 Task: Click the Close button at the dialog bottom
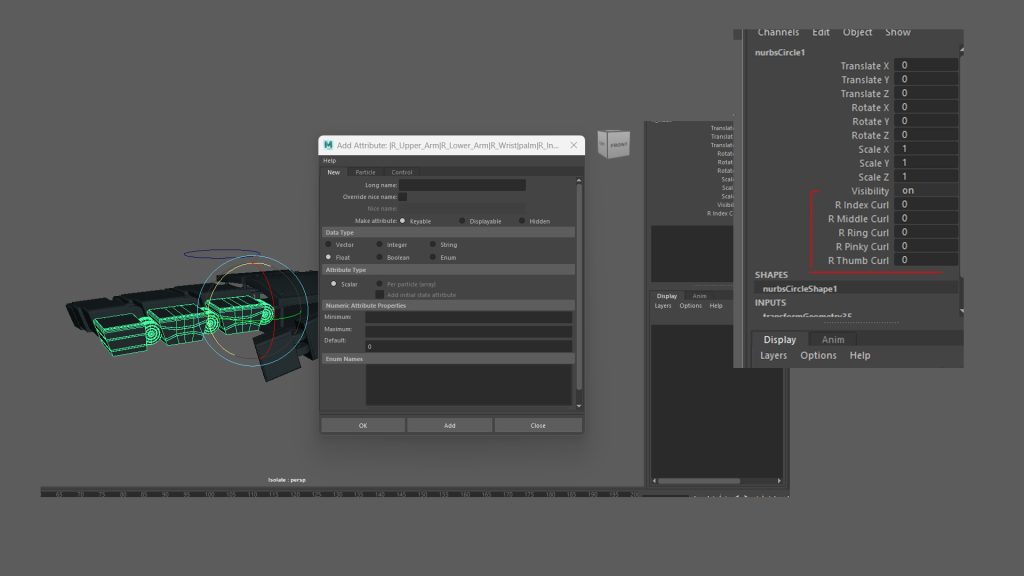(537, 425)
